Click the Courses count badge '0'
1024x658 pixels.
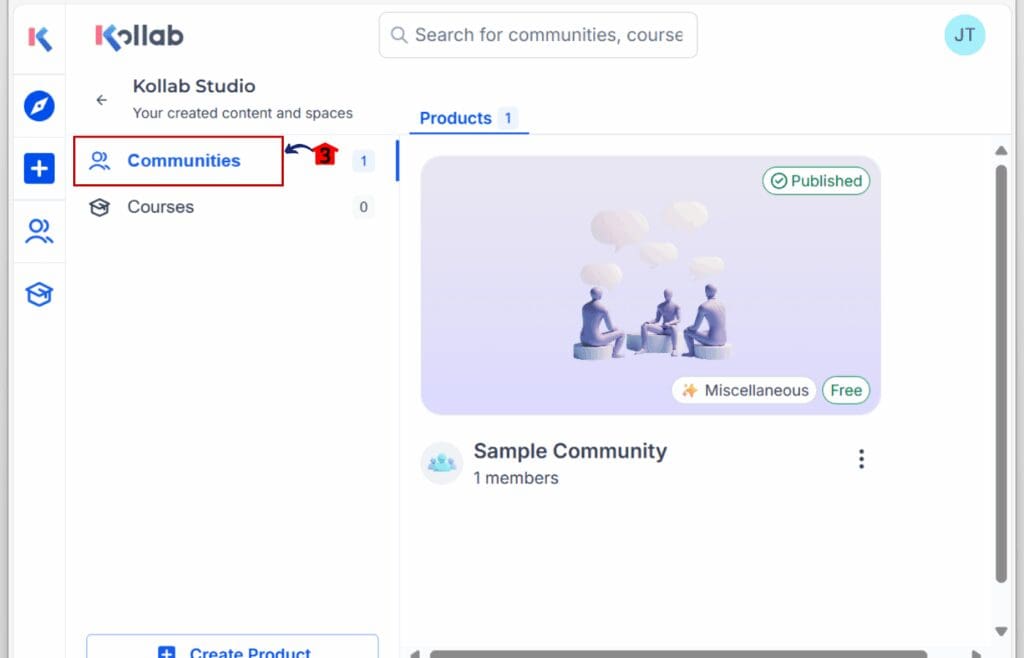click(x=364, y=207)
